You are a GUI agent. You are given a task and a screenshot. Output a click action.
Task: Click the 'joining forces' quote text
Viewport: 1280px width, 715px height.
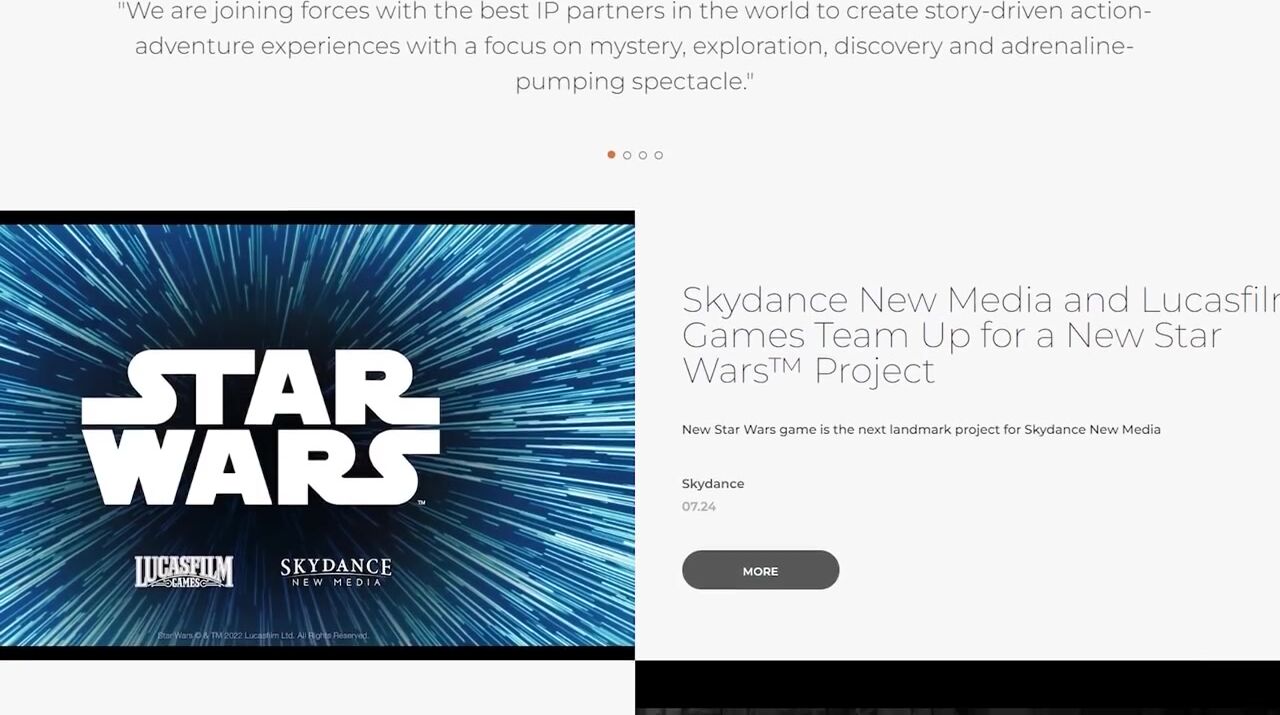click(x=634, y=46)
